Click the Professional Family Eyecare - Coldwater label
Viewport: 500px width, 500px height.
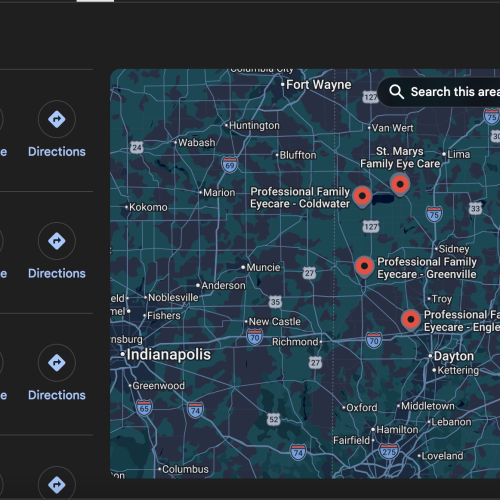(x=300, y=197)
